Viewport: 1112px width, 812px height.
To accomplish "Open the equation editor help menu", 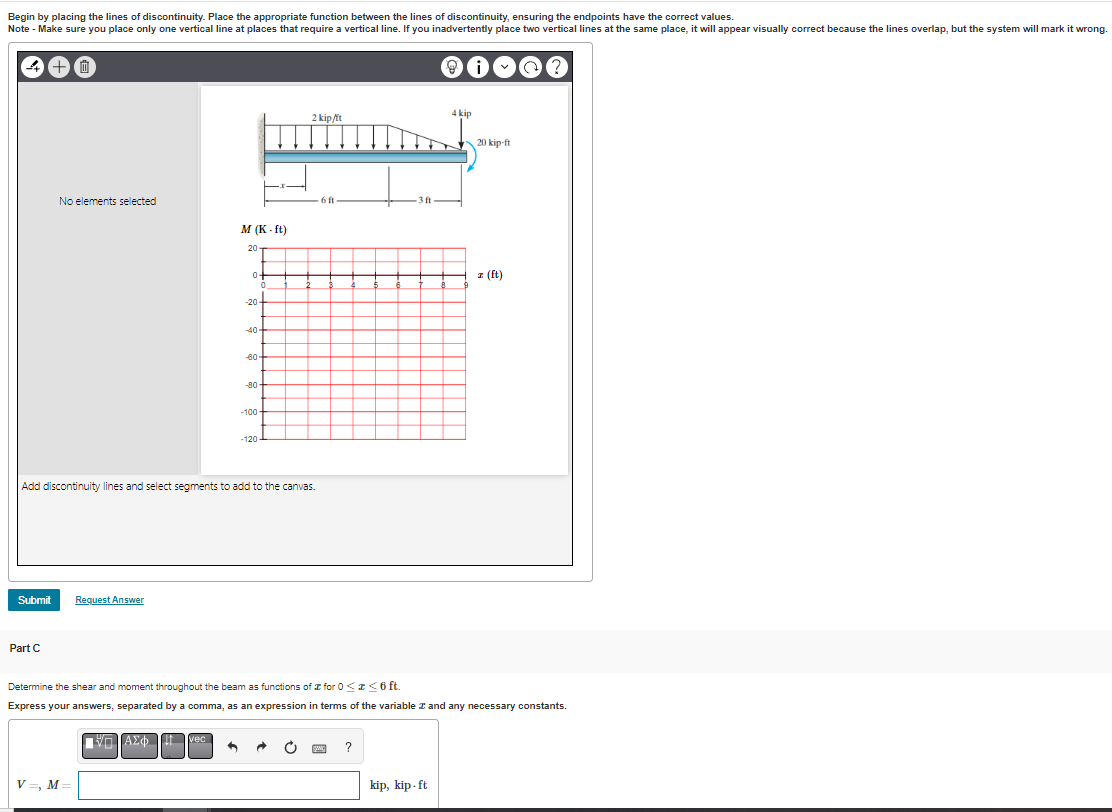I will tap(347, 746).
